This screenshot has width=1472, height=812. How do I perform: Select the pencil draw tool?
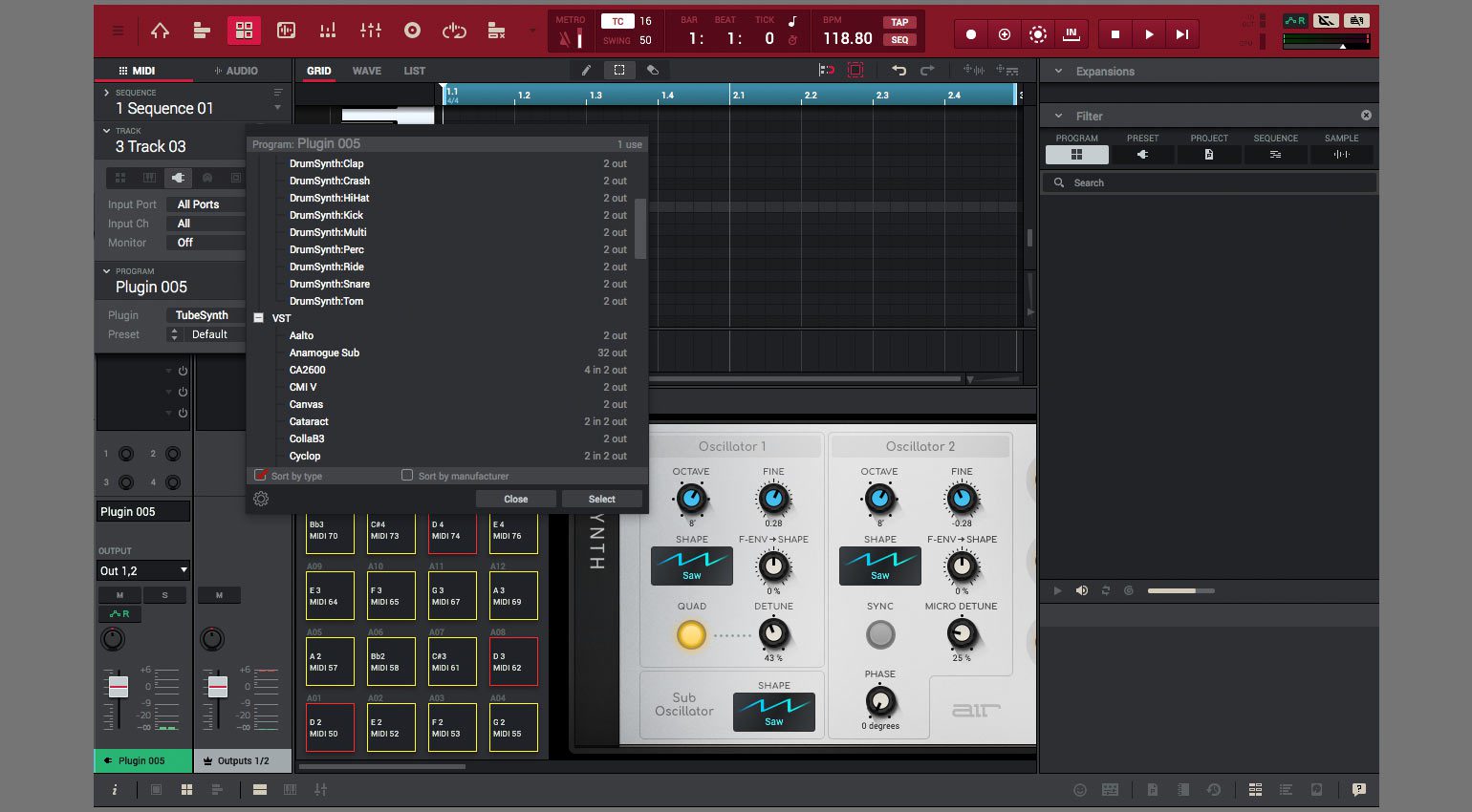click(x=586, y=71)
